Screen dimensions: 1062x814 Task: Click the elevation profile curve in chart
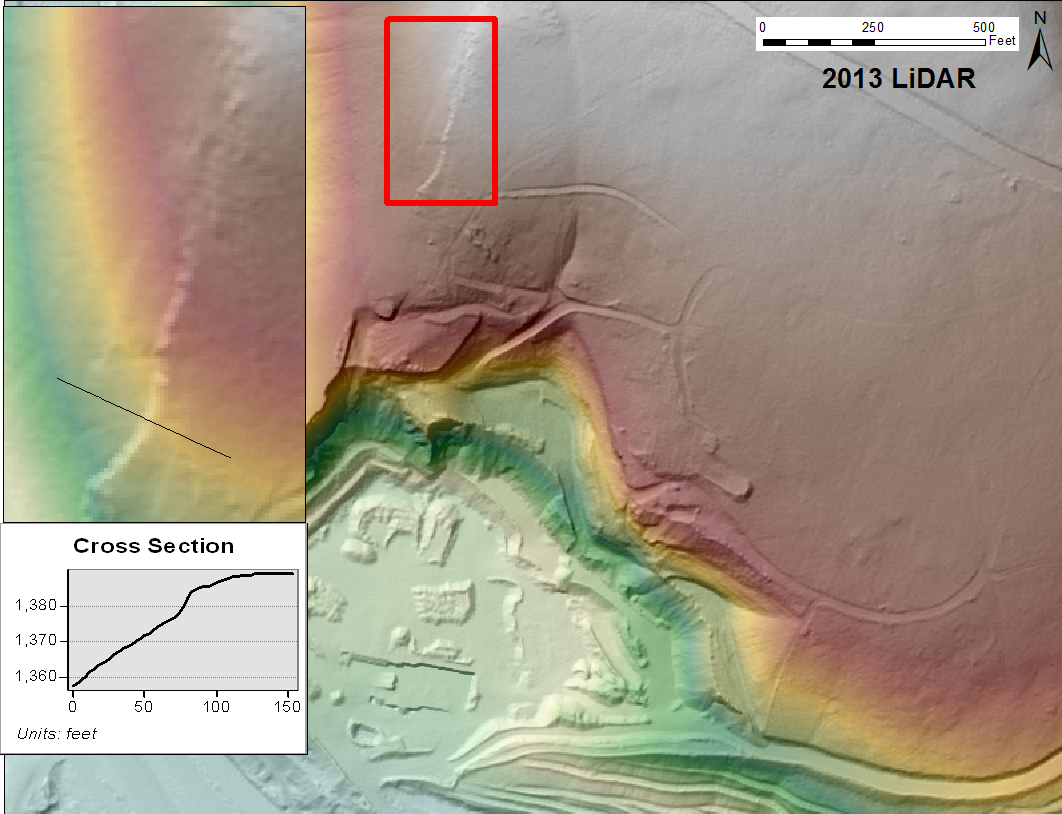183,629
